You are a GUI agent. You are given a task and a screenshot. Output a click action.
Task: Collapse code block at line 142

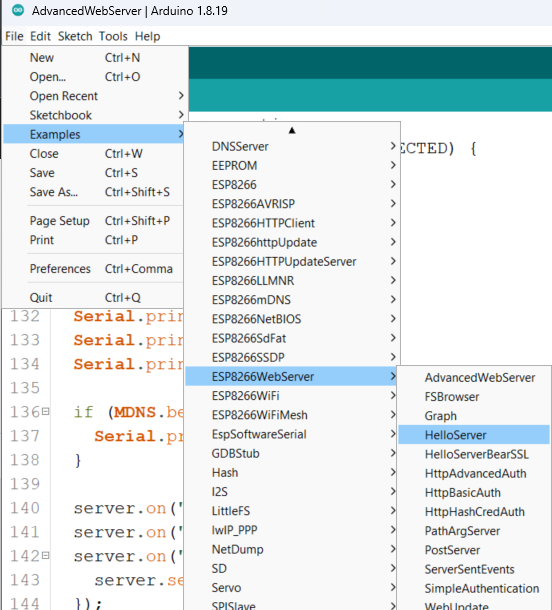point(46,555)
